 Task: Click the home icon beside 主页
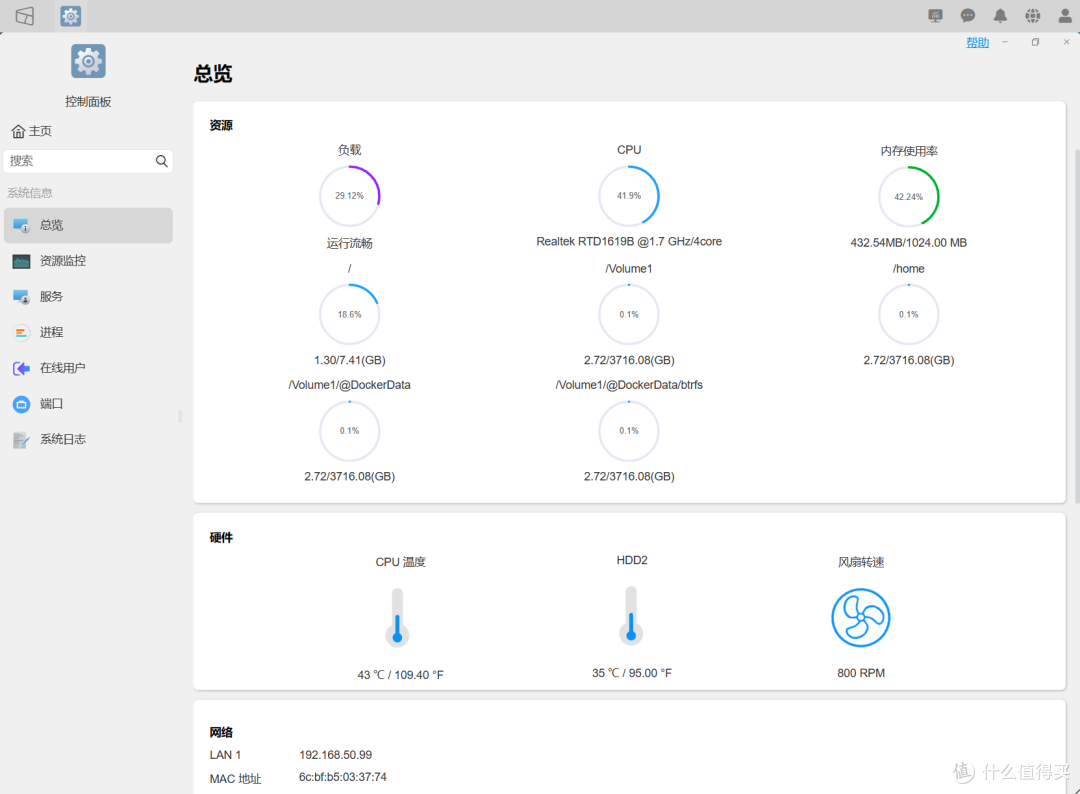coord(19,131)
